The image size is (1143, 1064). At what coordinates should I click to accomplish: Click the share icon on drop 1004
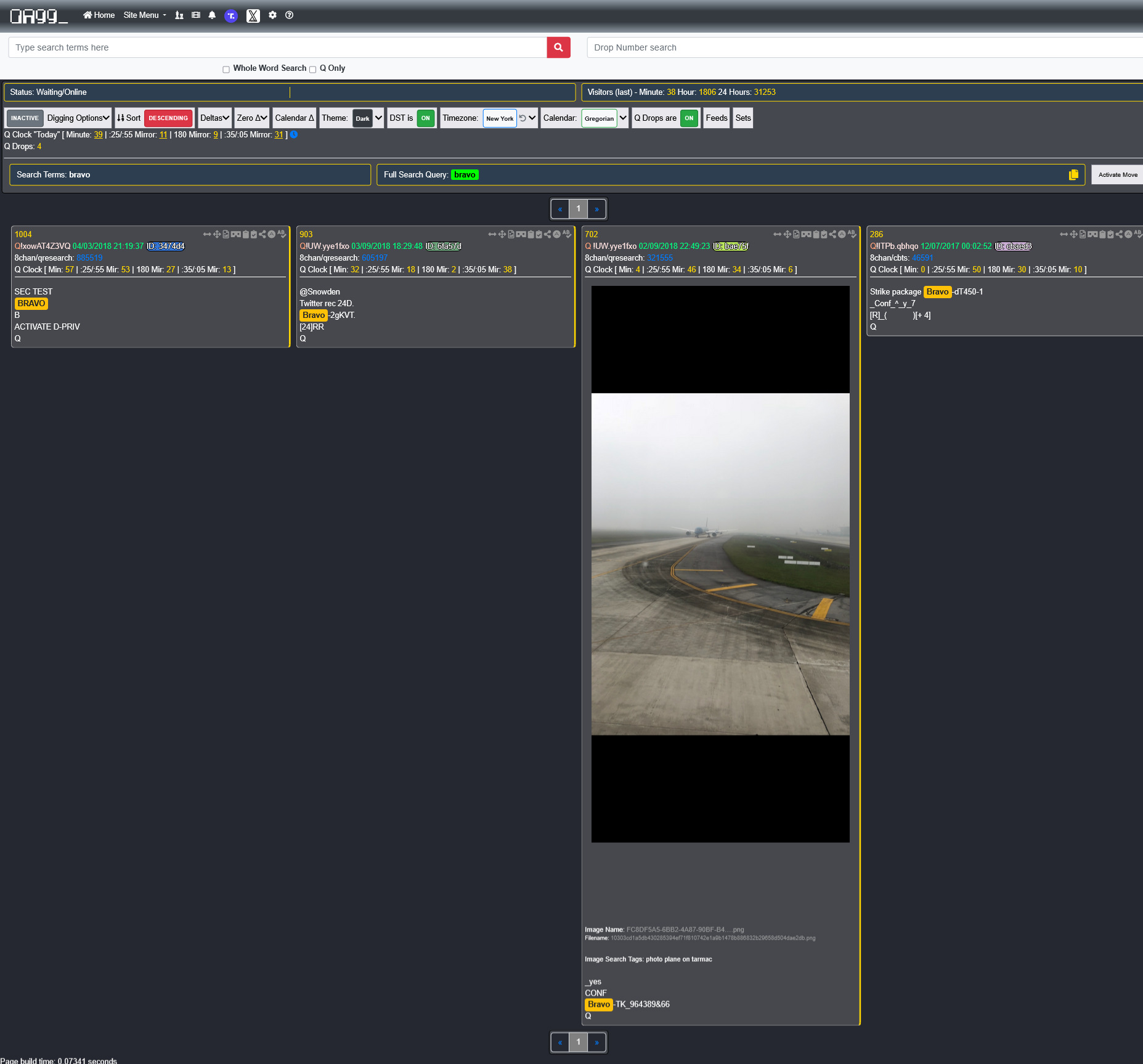[x=262, y=234]
